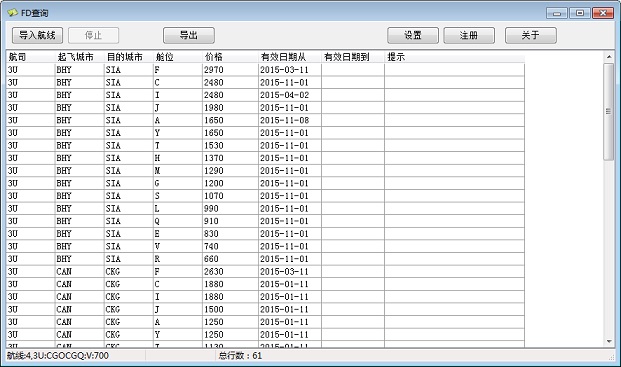The image size is (621, 367).
Task: Select price cell 1530
Action: click(230, 146)
